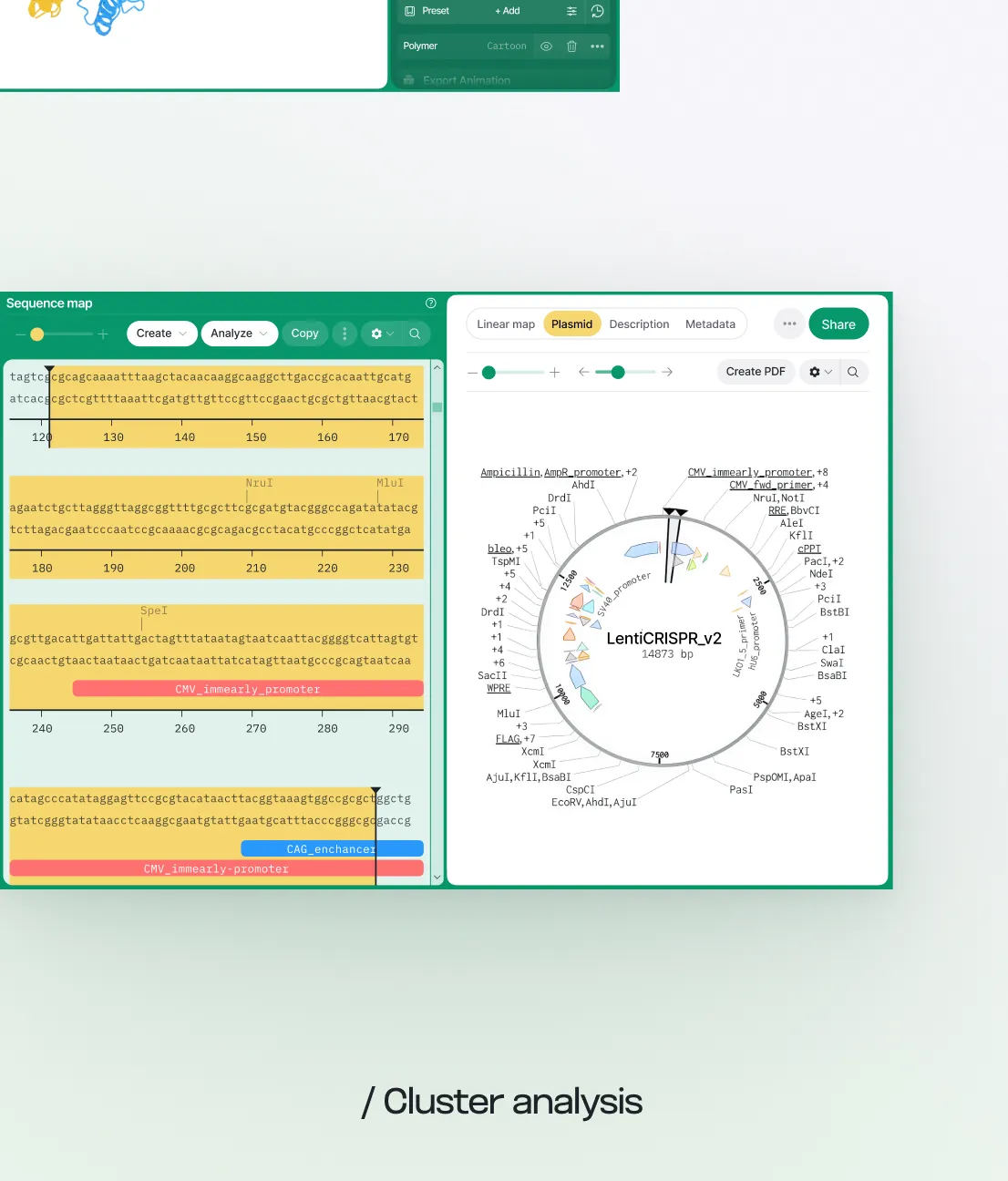Click the MluI restriction site label in sequence
Viewport: 1008px width, 1181px height.
point(389,483)
